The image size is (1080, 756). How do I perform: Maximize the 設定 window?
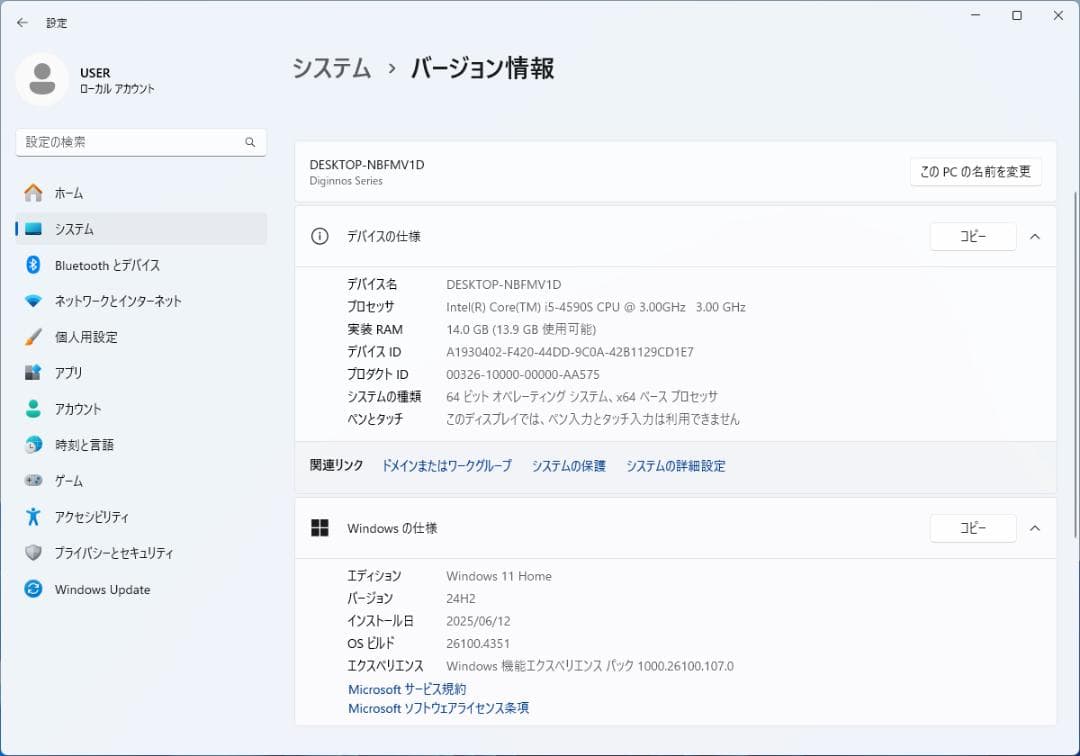click(1017, 15)
